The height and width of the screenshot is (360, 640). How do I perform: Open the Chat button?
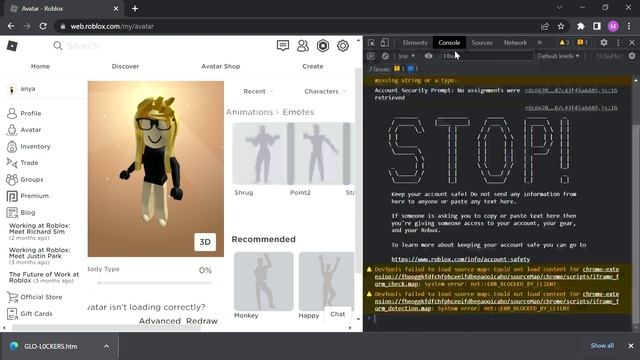338,314
